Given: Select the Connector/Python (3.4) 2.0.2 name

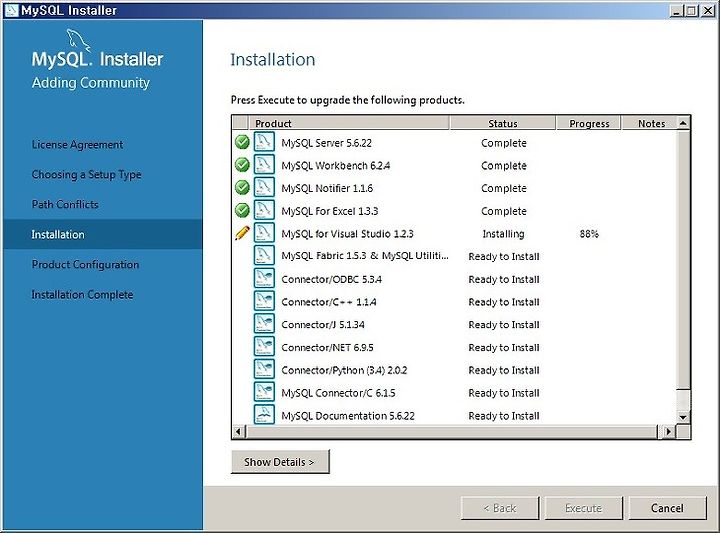Looking at the screenshot, I should (344, 370).
